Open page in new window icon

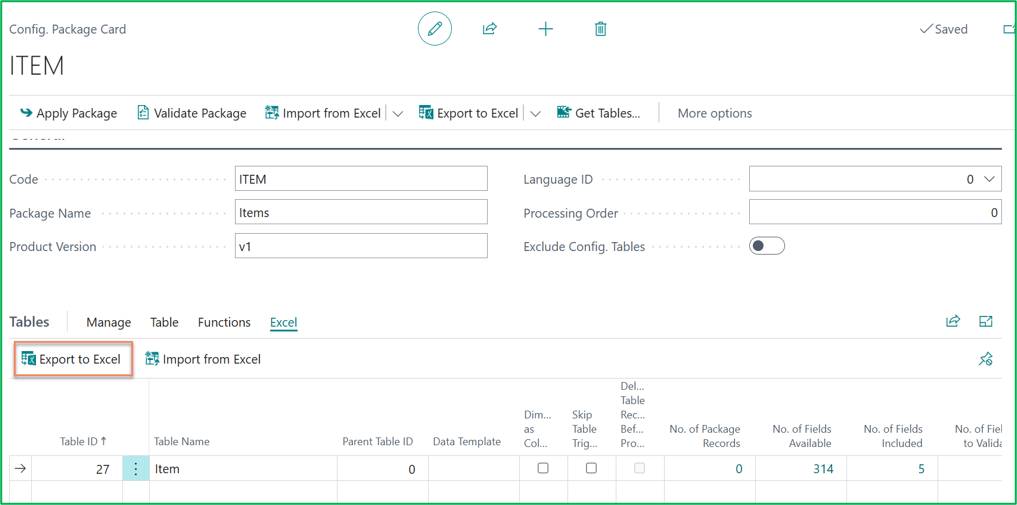(1009, 29)
